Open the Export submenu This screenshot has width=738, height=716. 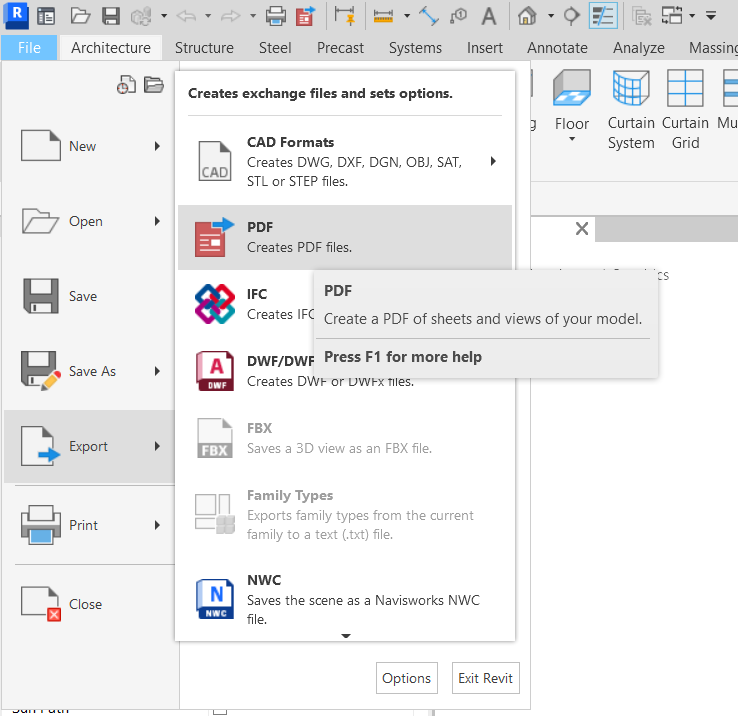coord(89,446)
